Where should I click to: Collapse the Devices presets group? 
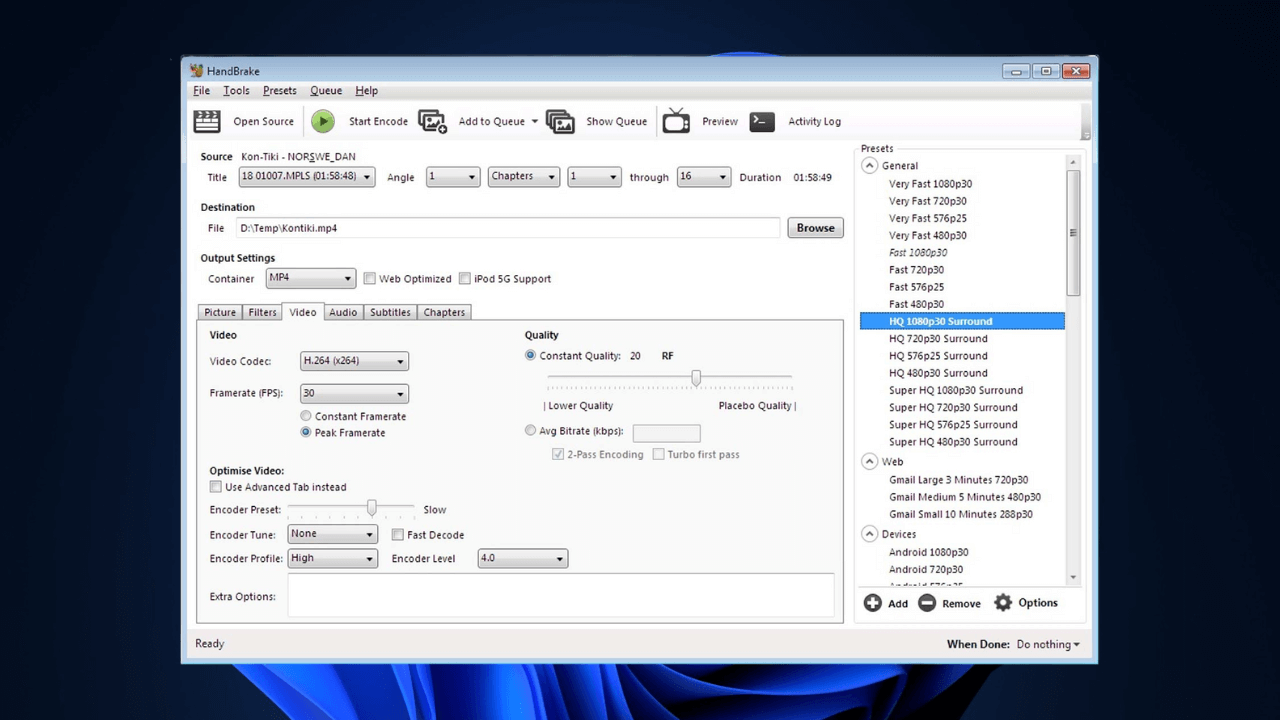tap(870, 534)
